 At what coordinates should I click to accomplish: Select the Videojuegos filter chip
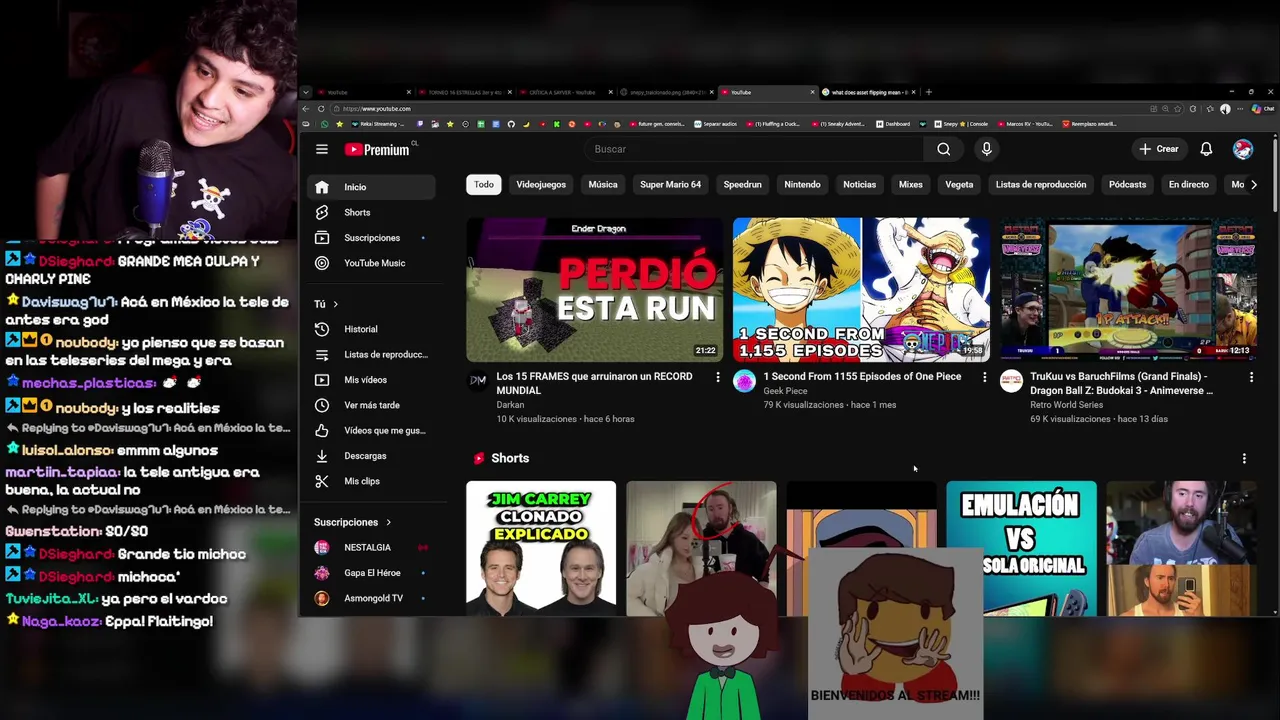point(541,185)
